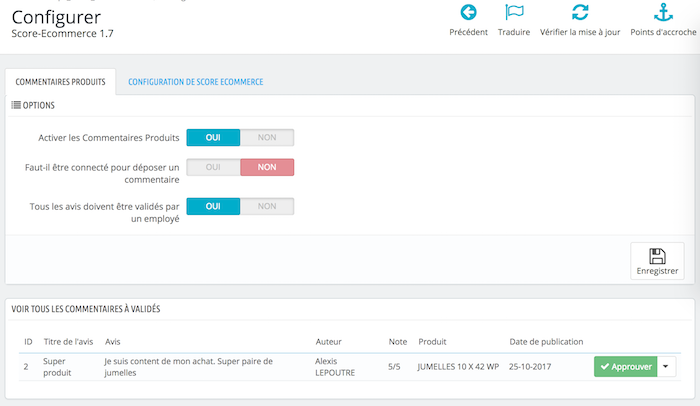Switch to Commentaires Produits tab

[60, 82]
